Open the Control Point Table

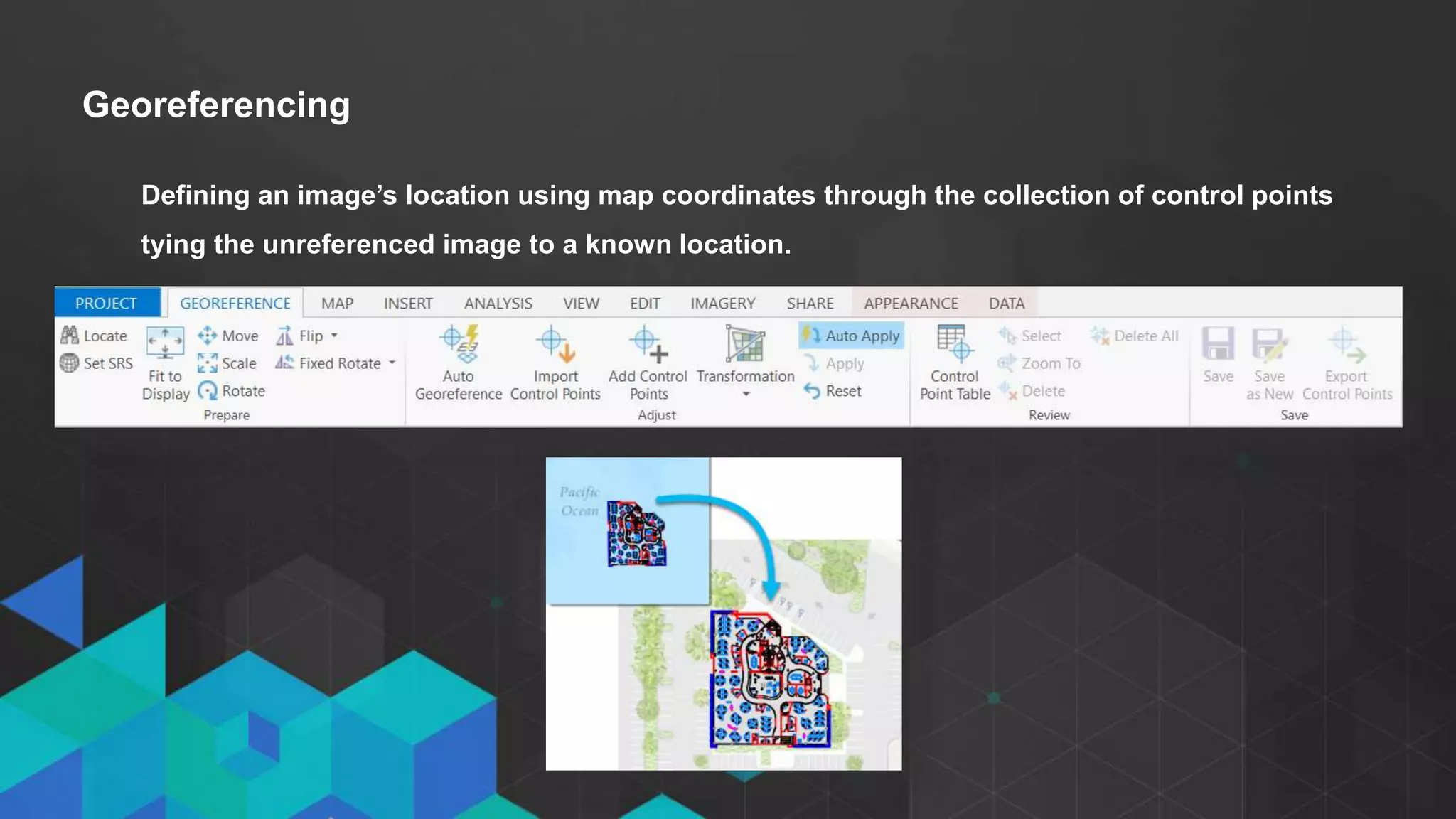955,364
